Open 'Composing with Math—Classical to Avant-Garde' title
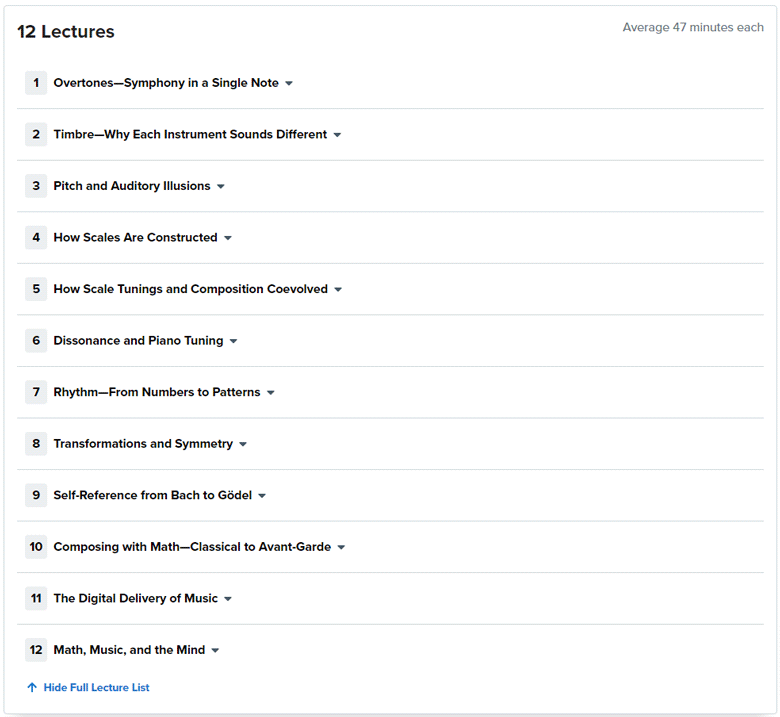The width and height of the screenshot is (780, 717). [x=192, y=546]
